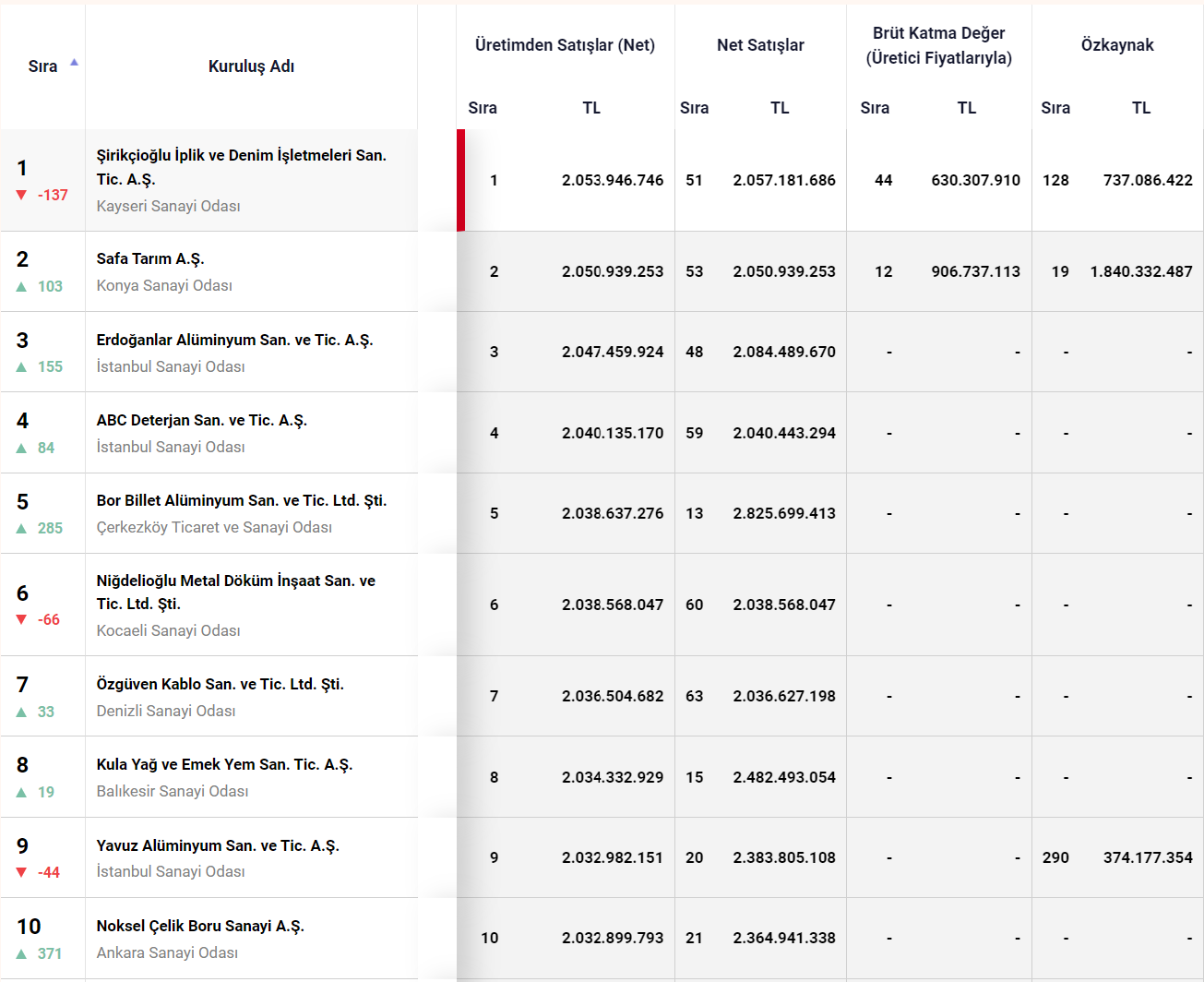Click the green up arrow beside 19
The height and width of the screenshot is (982, 1204).
pyautogui.click(x=21, y=793)
